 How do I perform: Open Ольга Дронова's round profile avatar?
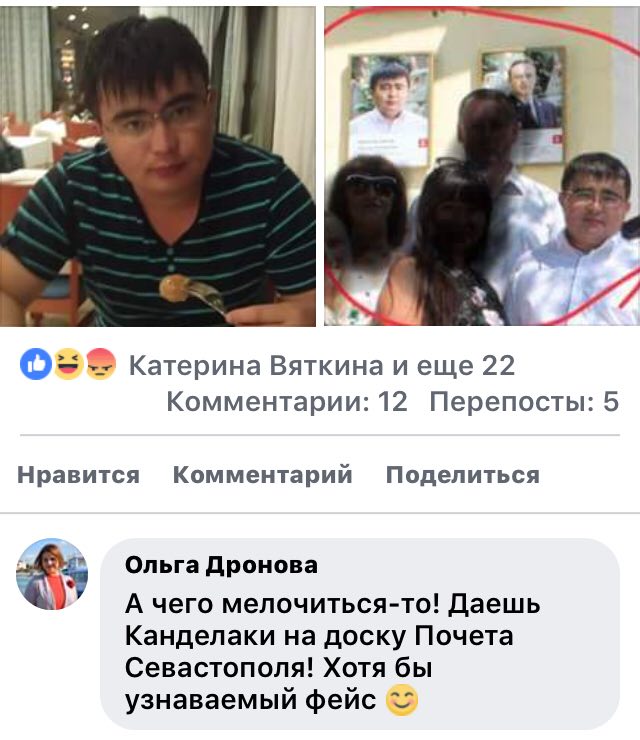point(52,574)
